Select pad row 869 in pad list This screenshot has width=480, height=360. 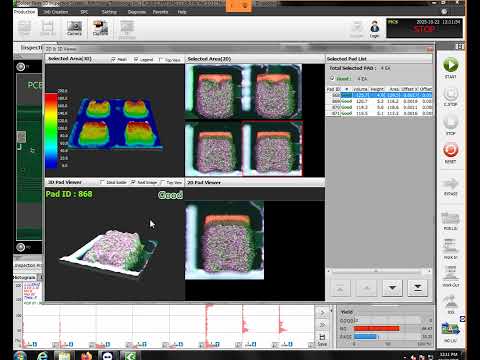379,101
